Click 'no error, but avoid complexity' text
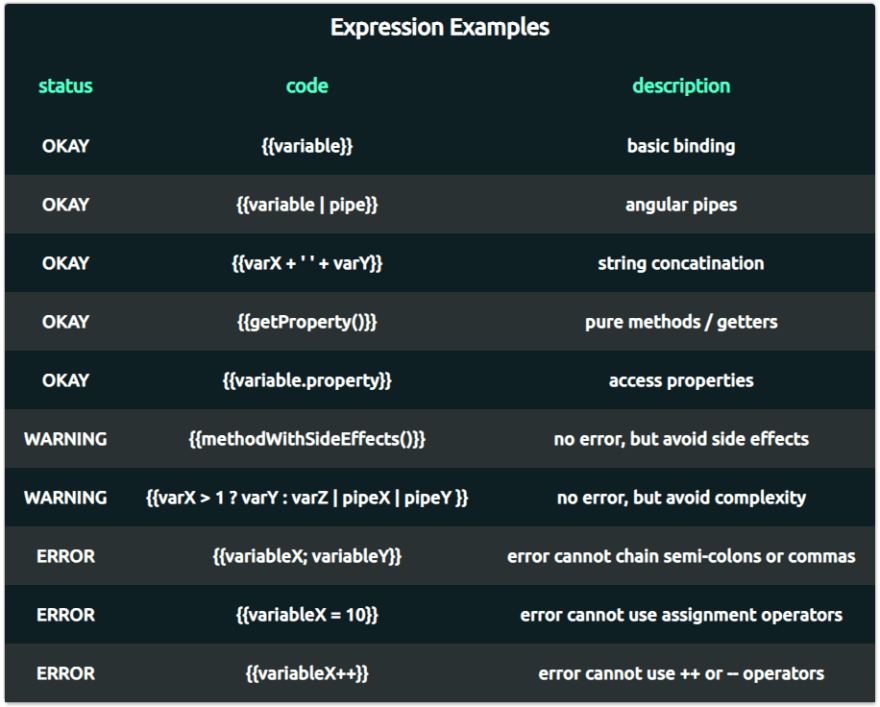 681,498
